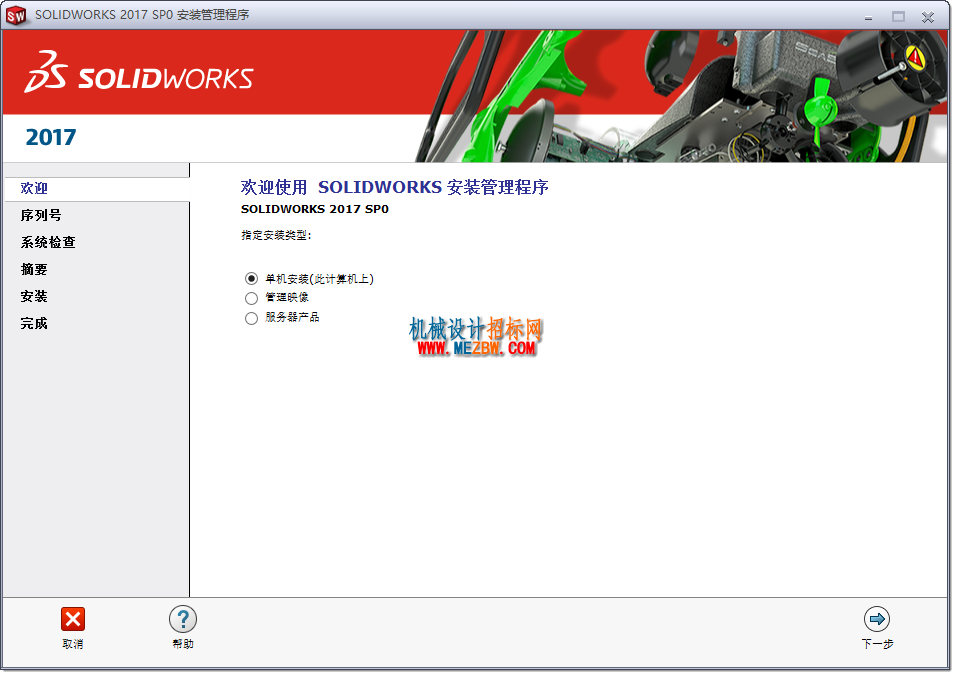955x675 pixels.
Task: Select 管理映像 radio button
Action: 252,299
